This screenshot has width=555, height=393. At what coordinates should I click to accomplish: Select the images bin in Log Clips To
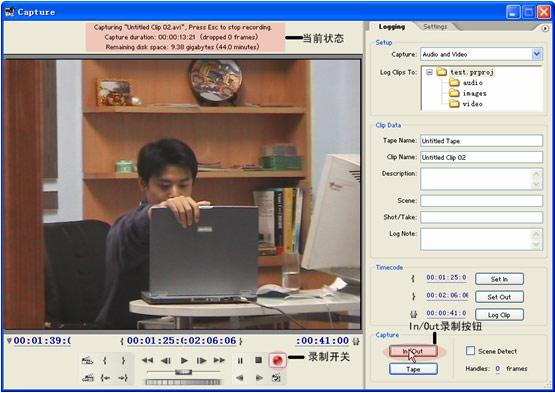click(474, 93)
